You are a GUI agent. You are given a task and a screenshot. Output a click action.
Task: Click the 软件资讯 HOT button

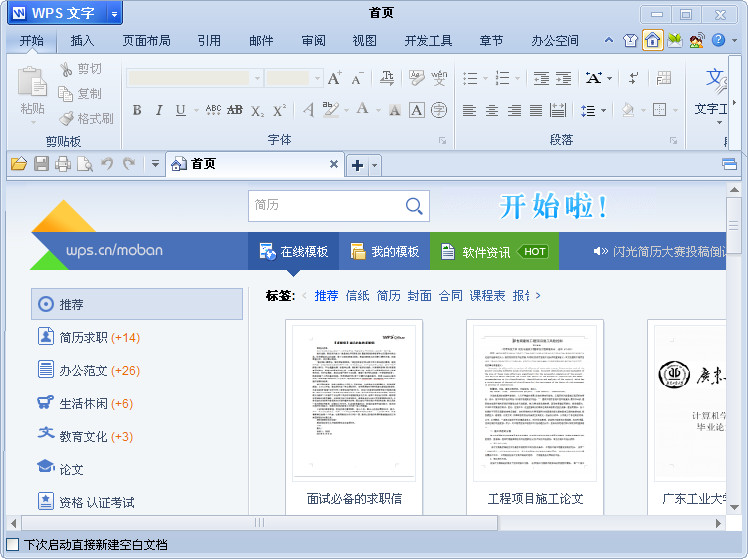click(494, 251)
